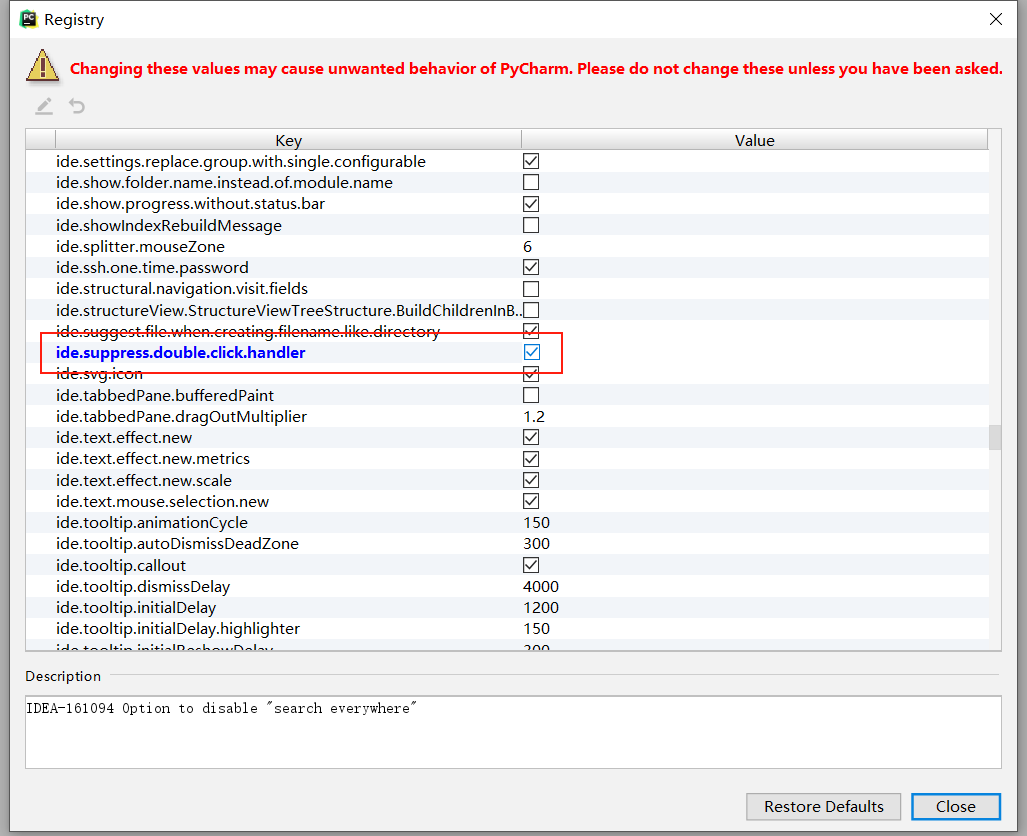This screenshot has height=836, width=1027.
Task: Check ide.tabbedPane.bufferedPaint checkbox
Action: [531, 395]
